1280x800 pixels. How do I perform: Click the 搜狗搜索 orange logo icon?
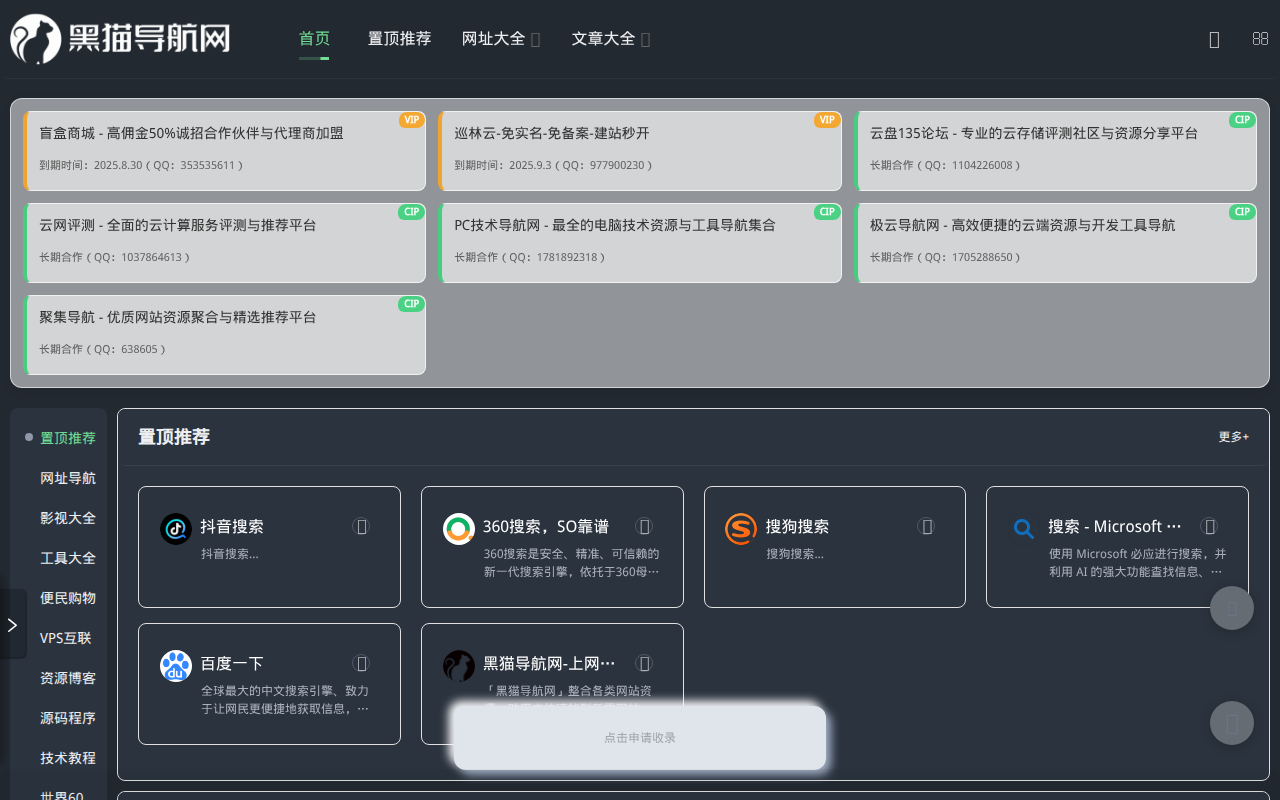[x=741, y=529]
